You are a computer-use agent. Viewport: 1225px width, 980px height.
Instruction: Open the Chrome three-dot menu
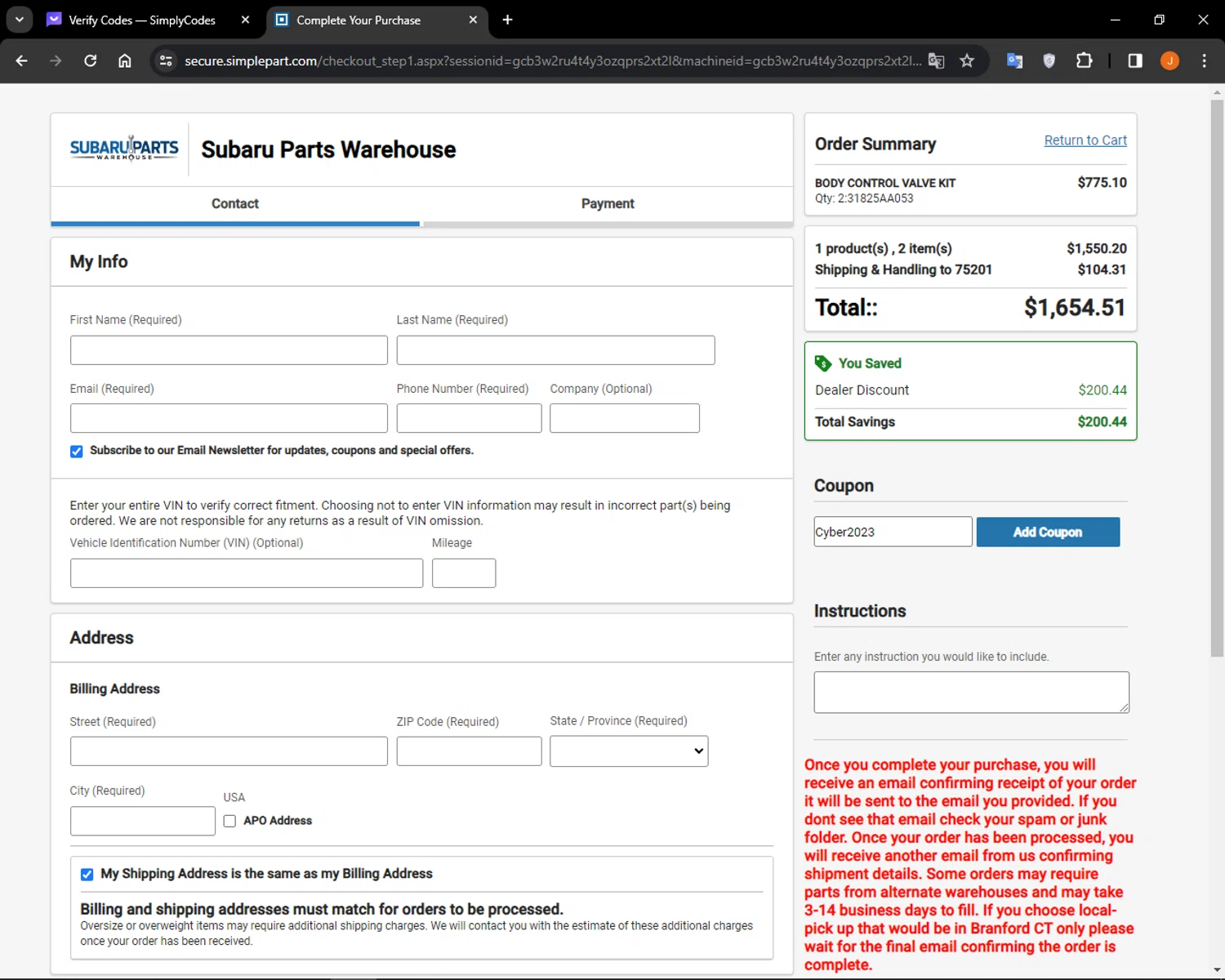1204,60
